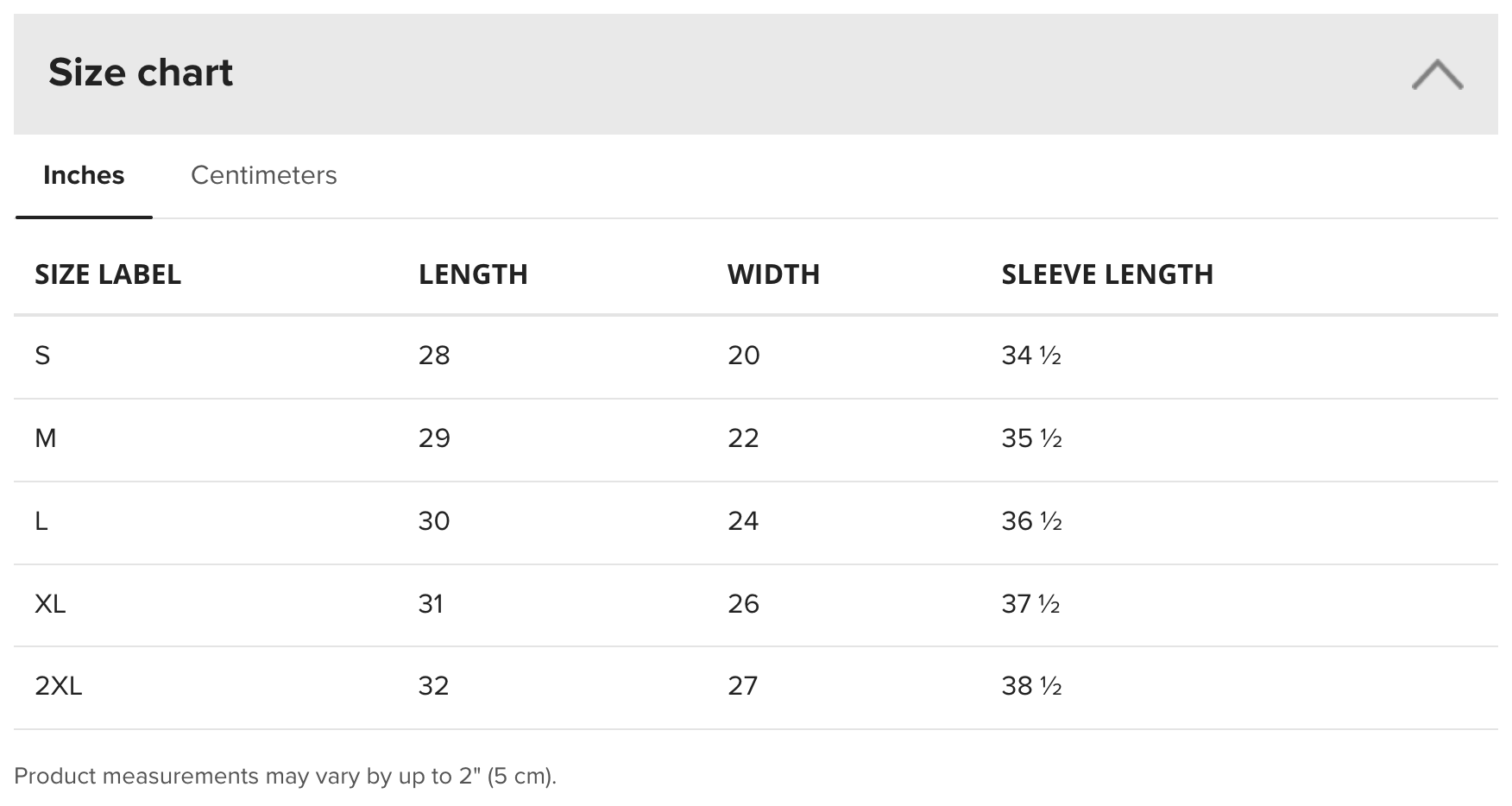The height and width of the screenshot is (806, 1512).
Task: Click the WIDTH column header
Action: [773, 274]
